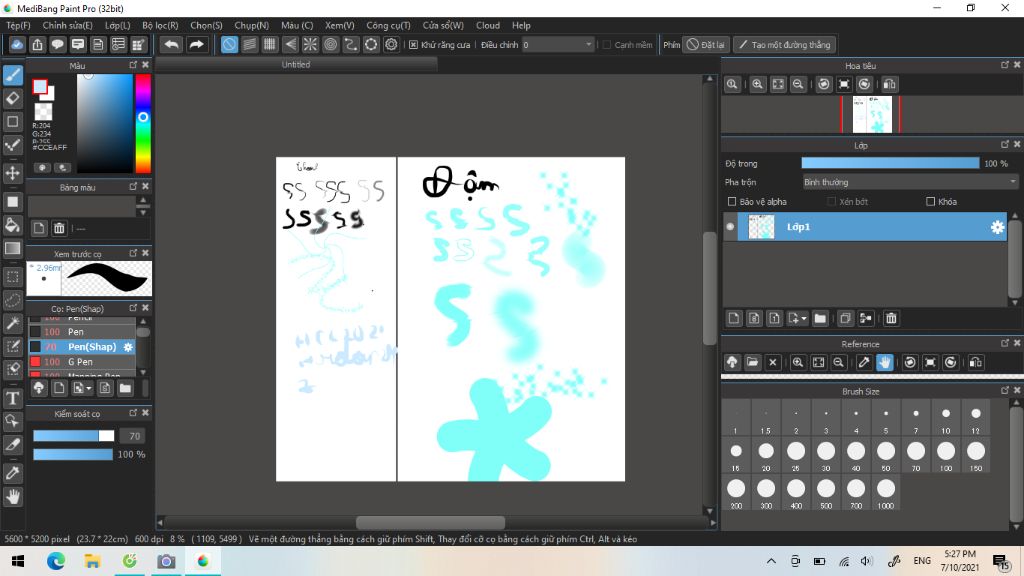Select the Bucket fill tool
1024x576 pixels.
coord(12,225)
